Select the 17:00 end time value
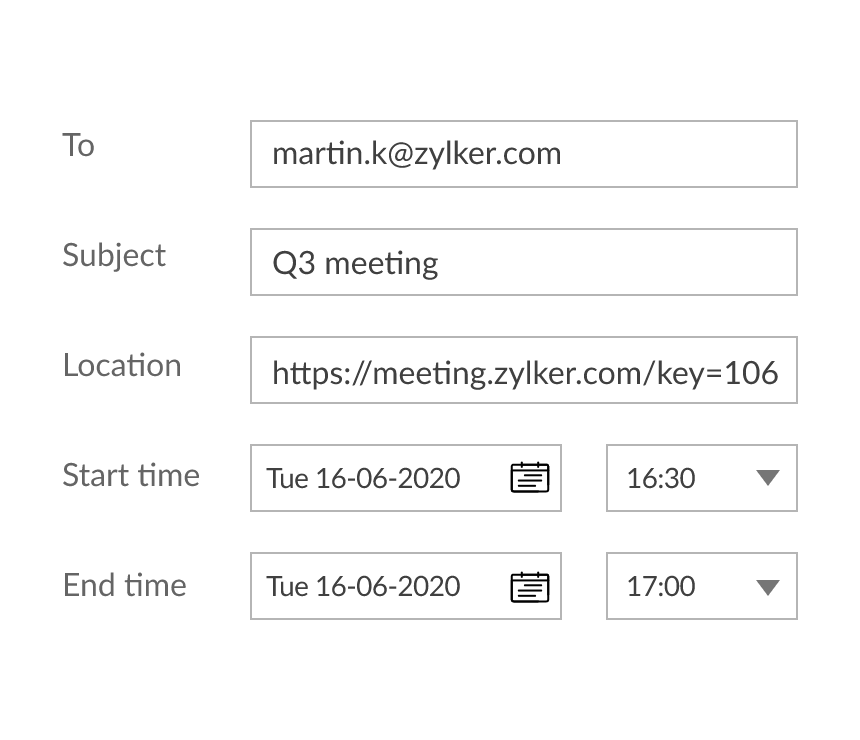This screenshot has width=860, height=740. [661, 586]
